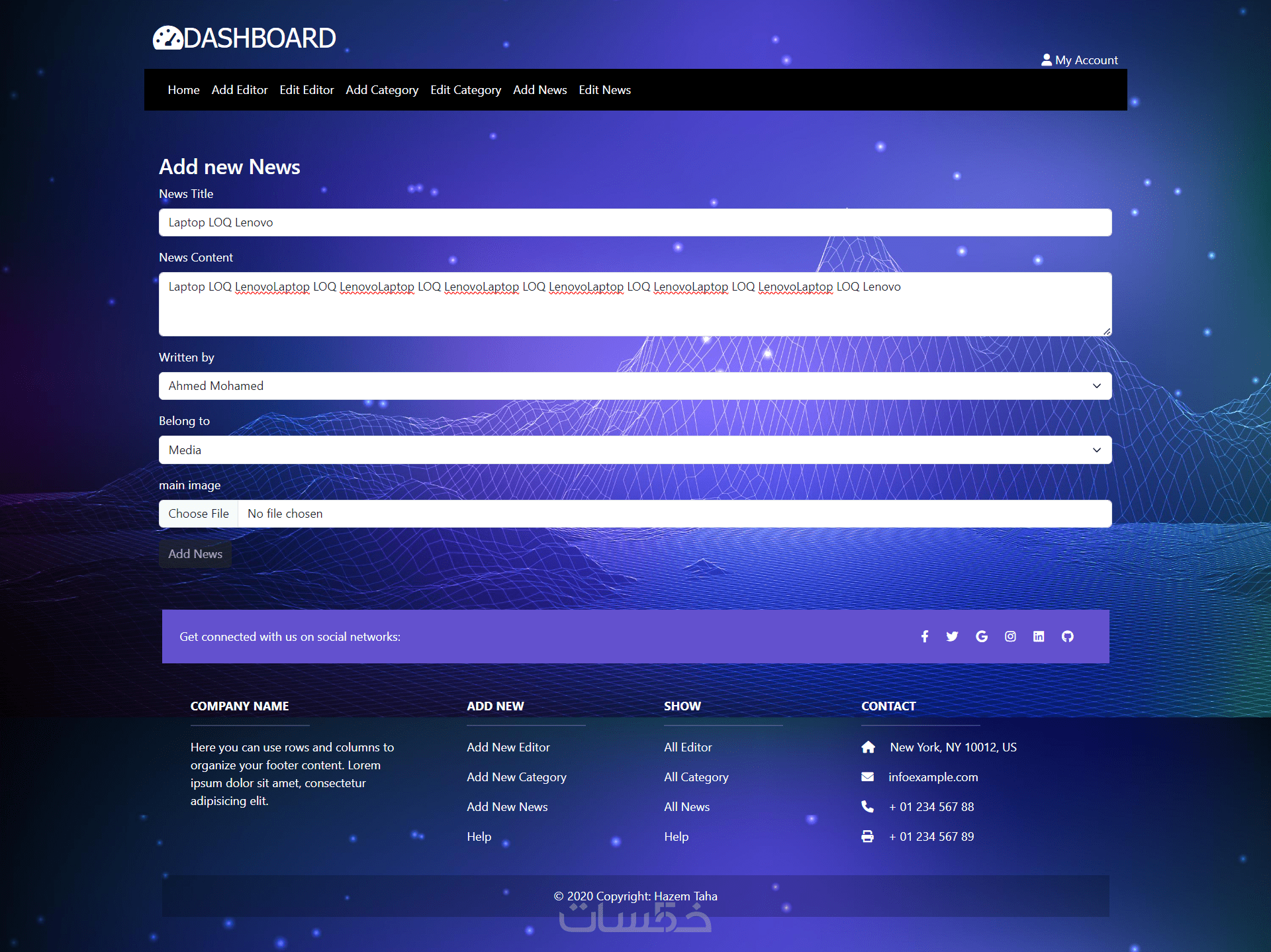This screenshot has height=952, width=1271.
Task: Click the Facebook social icon
Action: [x=925, y=636]
